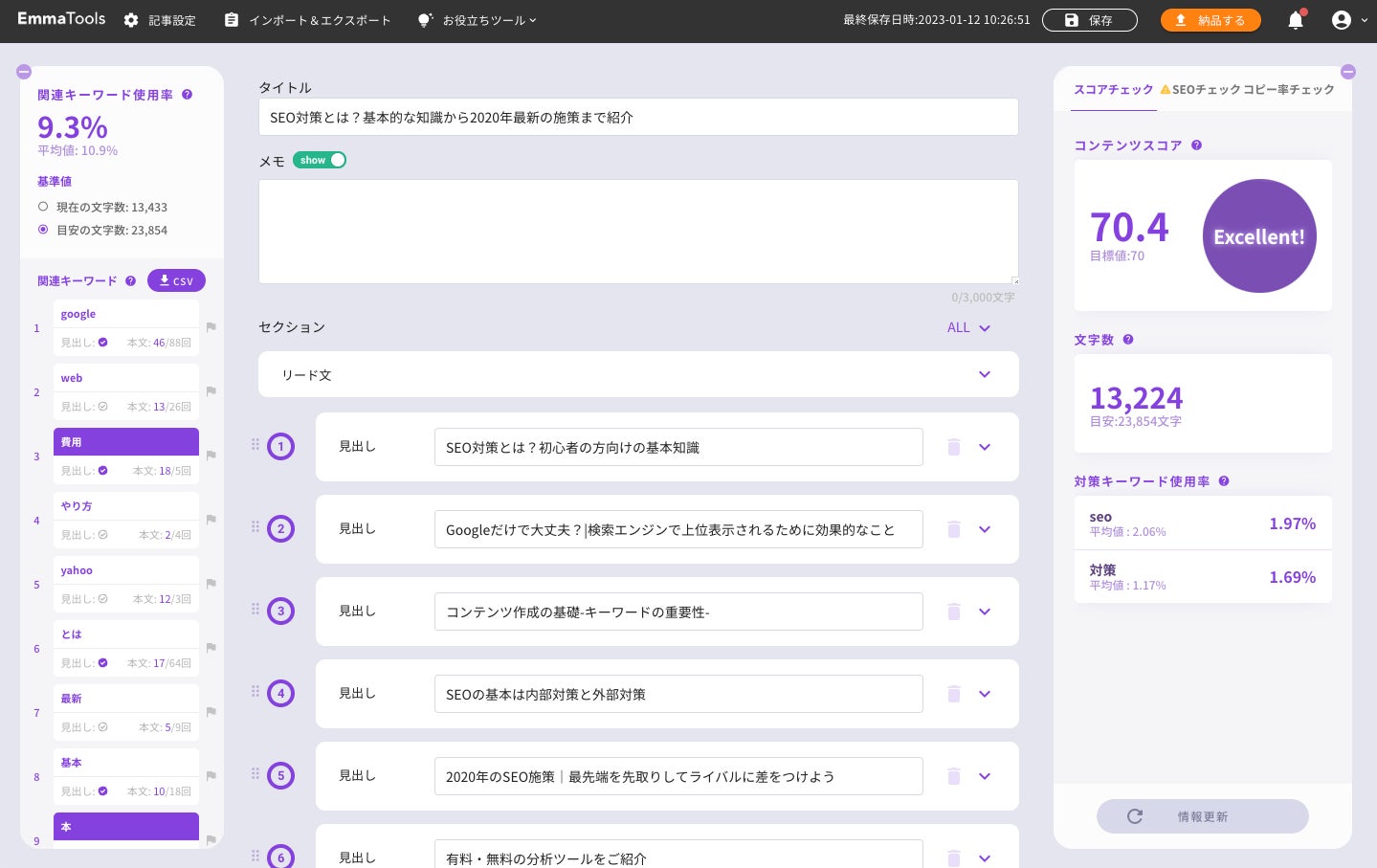Screen dimensions: 1377x868
Task: Expand the リード文 section
Action: click(985, 374)
